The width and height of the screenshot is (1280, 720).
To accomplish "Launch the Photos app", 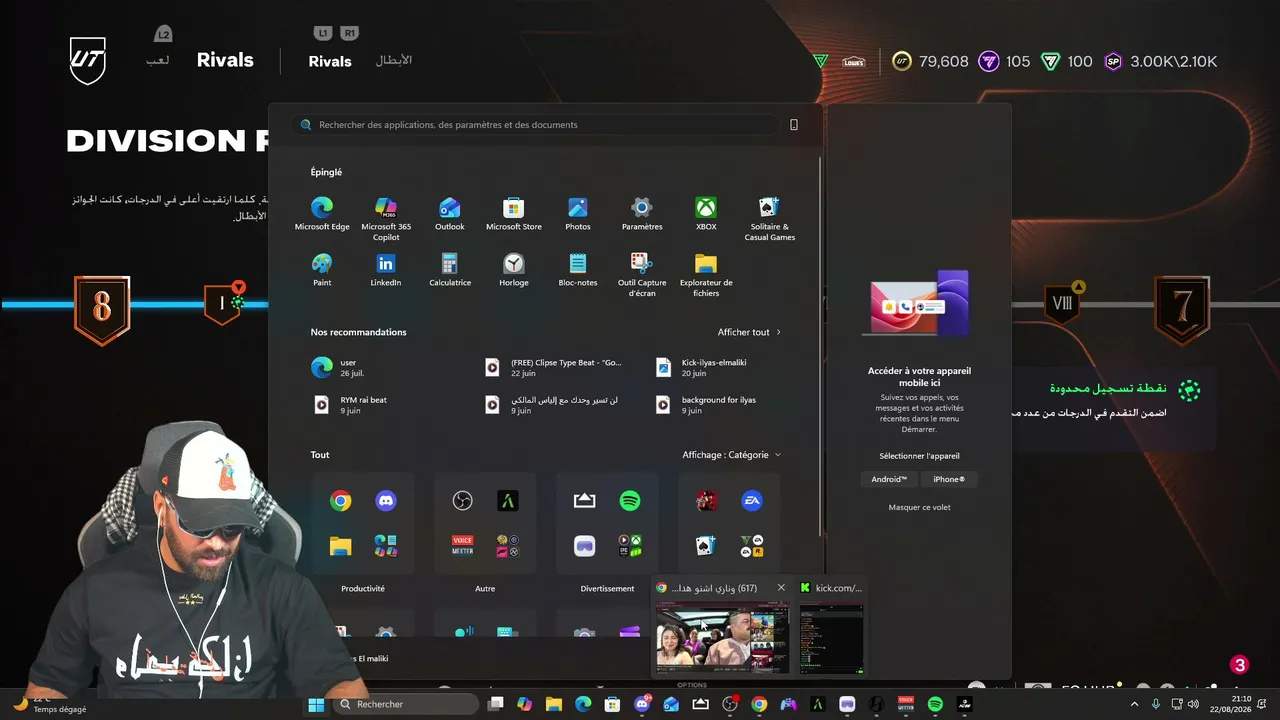I will coord(578,214).
